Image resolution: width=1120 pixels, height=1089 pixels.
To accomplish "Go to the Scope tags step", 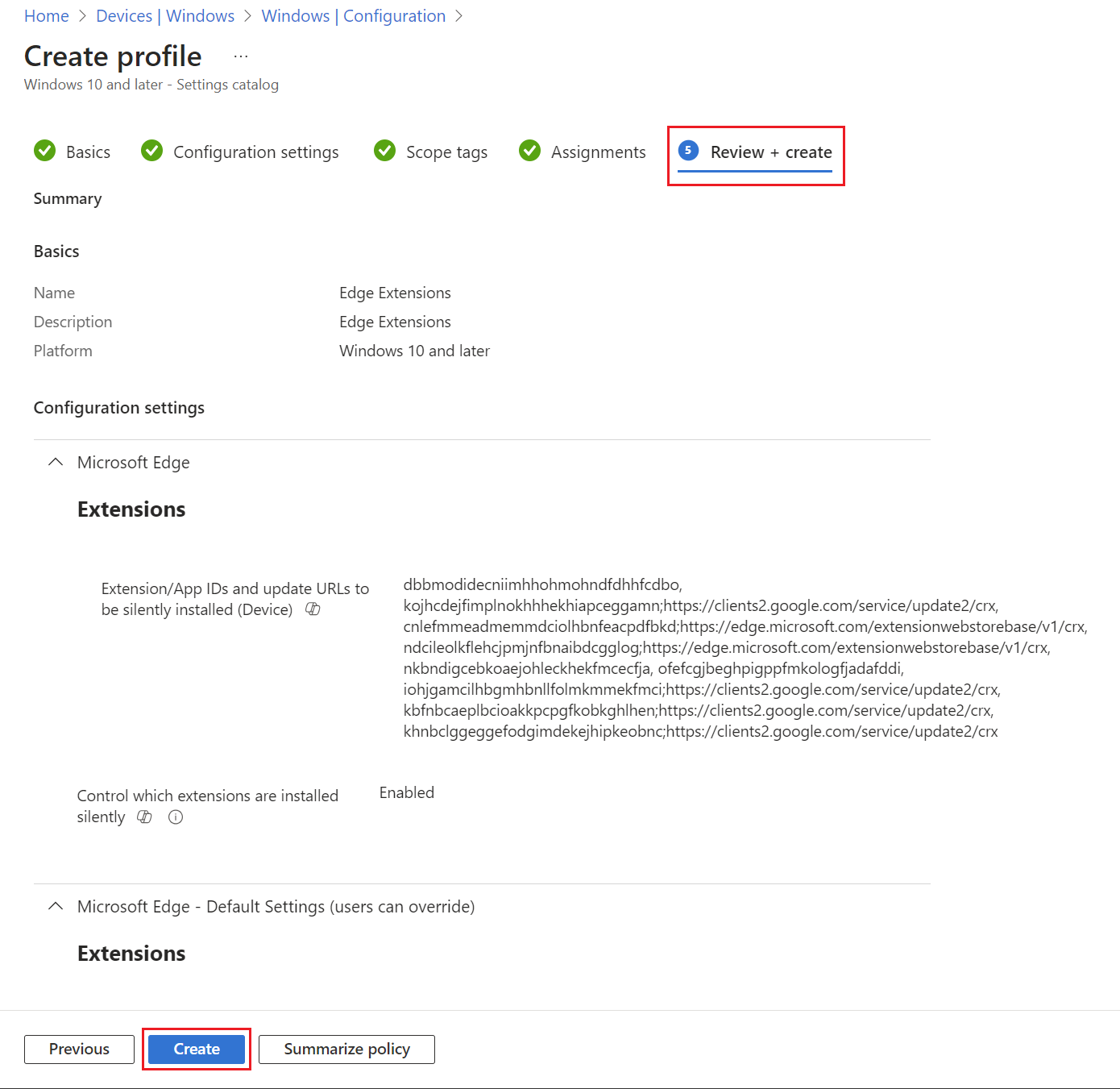I will (x=448, y=152).
